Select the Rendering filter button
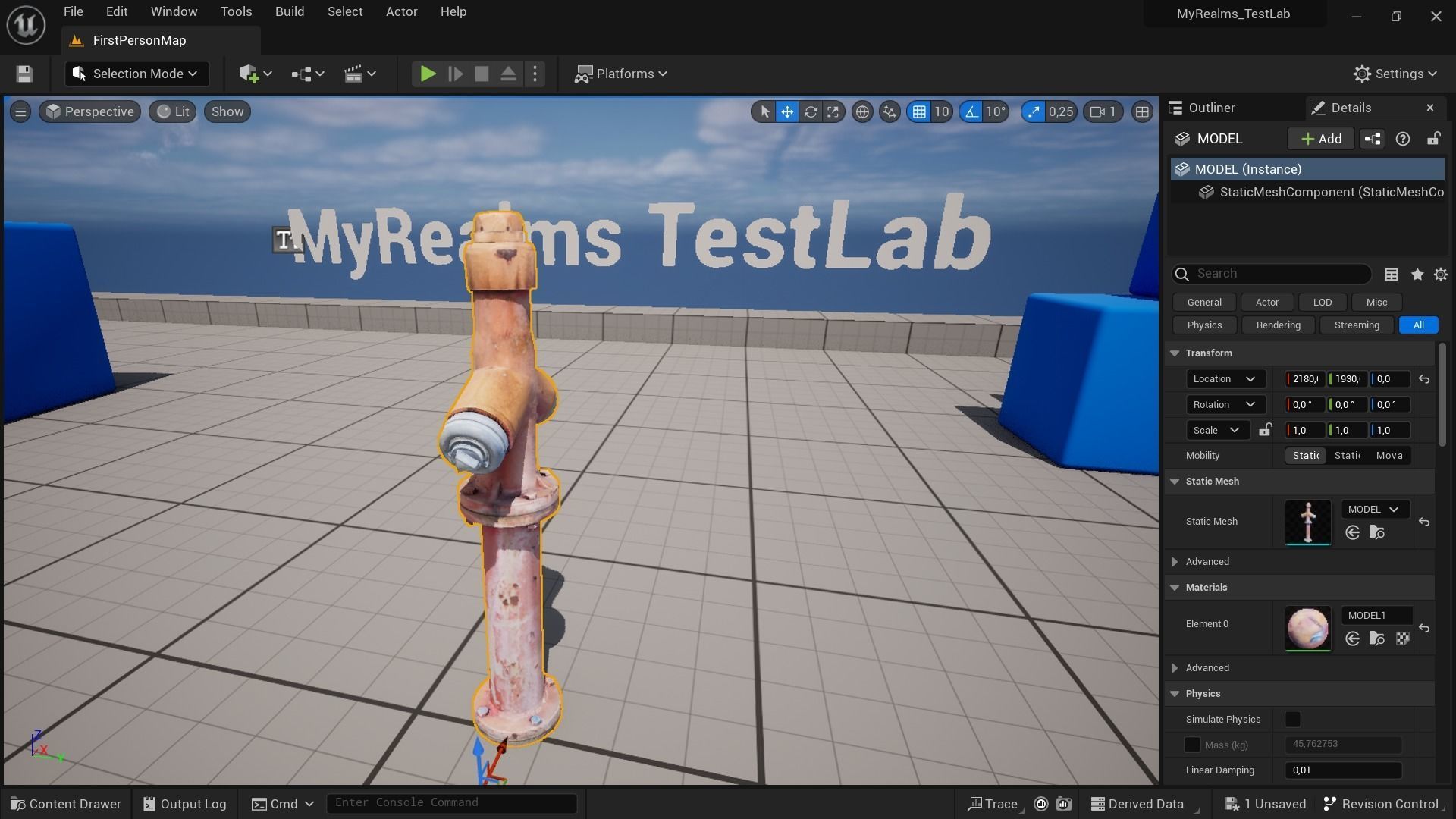This screenshot has height=819, width=1456. click(x=1278, y=325)
